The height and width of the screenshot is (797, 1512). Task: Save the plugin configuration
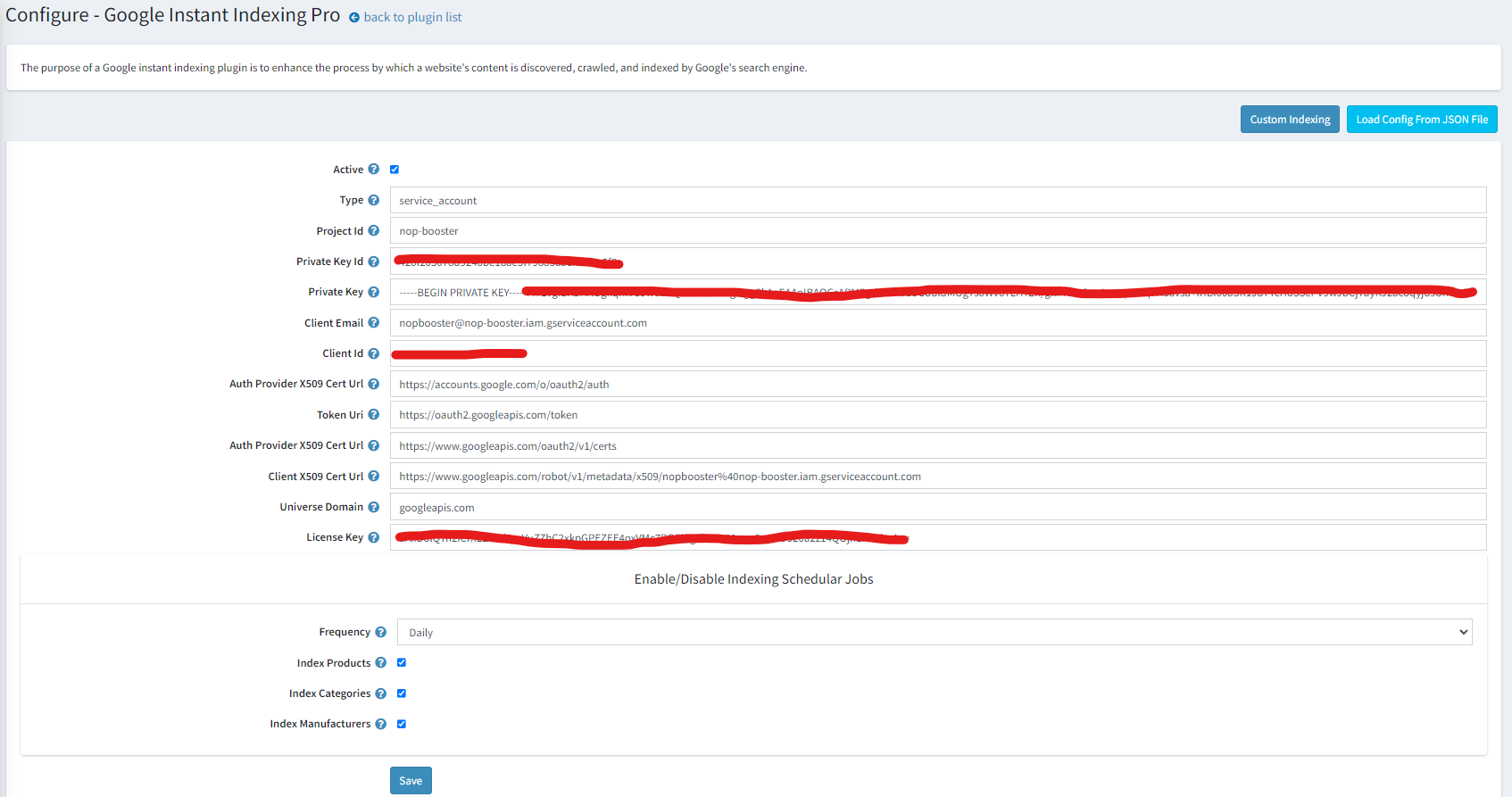click(411, 781)
